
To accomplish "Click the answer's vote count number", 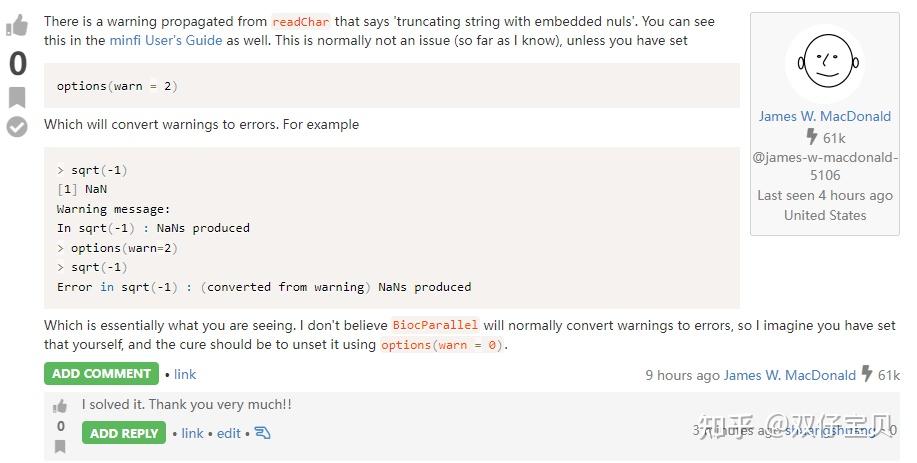I will coord(18,63).
